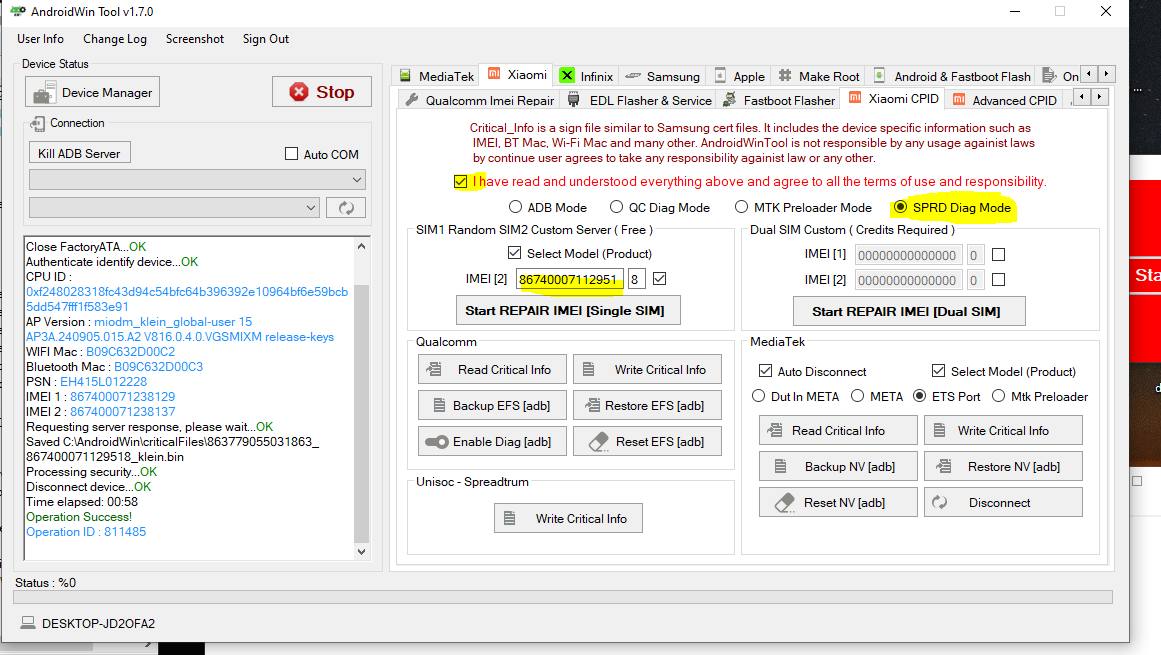
Task: Click the Device Manager icon button
Action: 92,92
